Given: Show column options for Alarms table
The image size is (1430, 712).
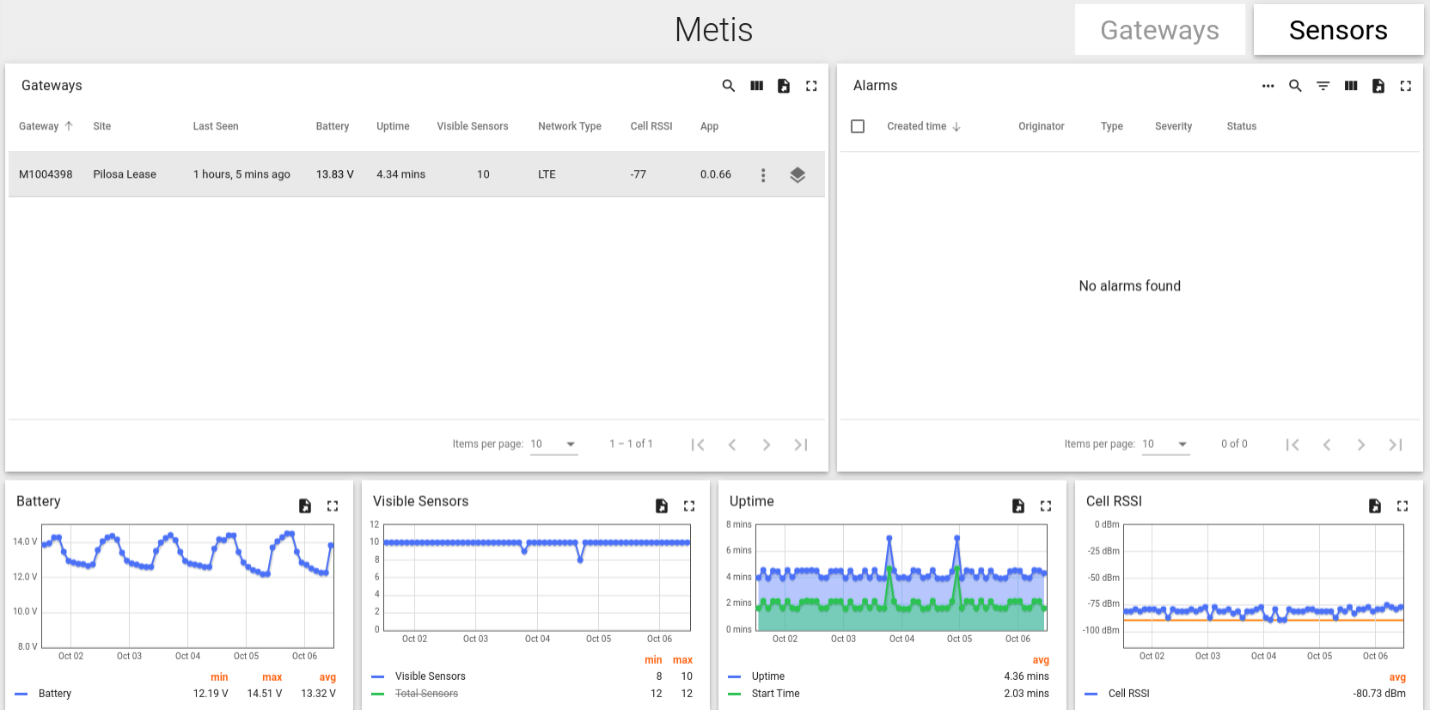Looking at the screenshot, I should [1351, 86].
